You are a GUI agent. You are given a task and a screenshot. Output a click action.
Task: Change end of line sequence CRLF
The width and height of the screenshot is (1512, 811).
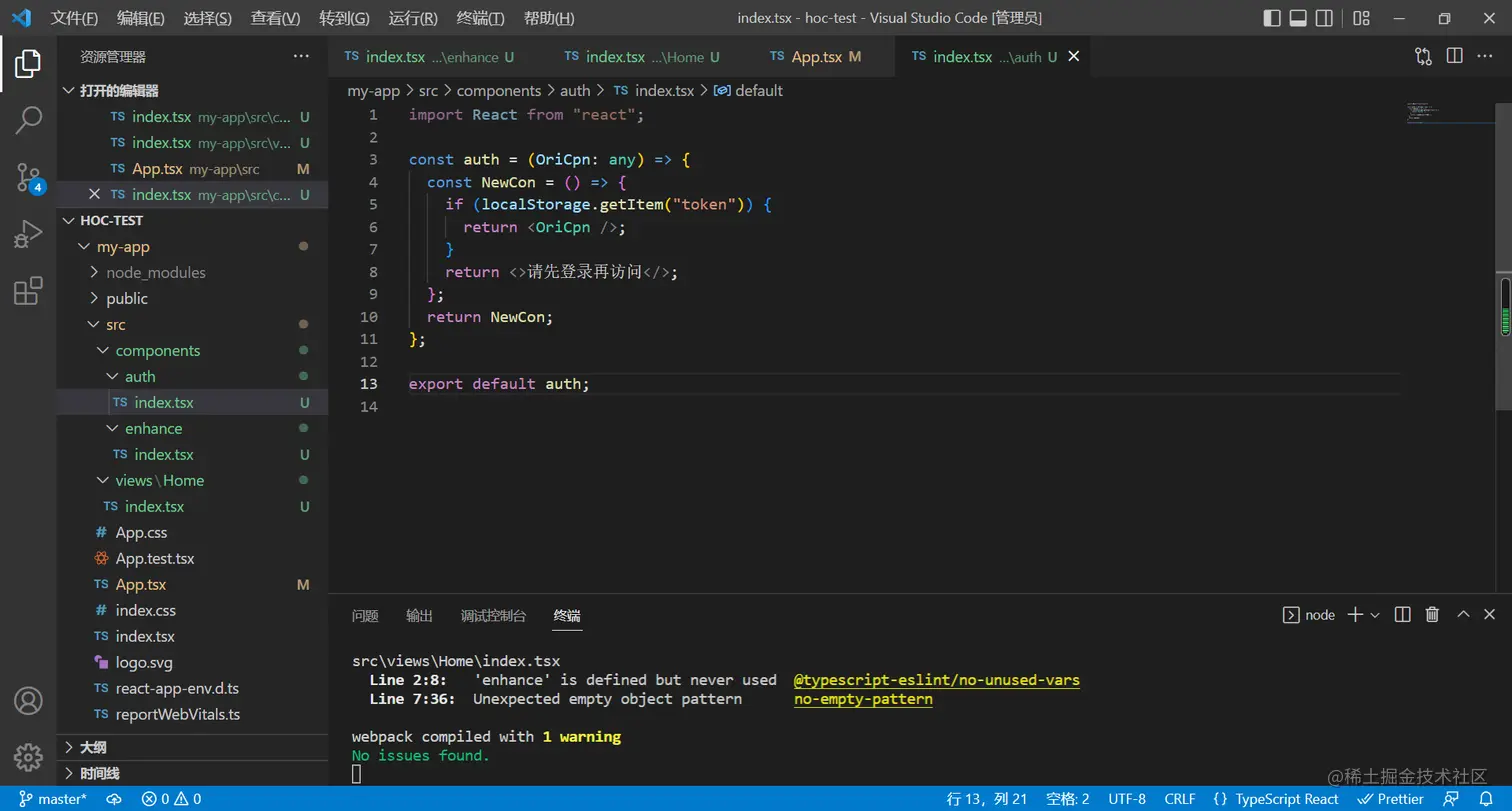click(1180, 799)
